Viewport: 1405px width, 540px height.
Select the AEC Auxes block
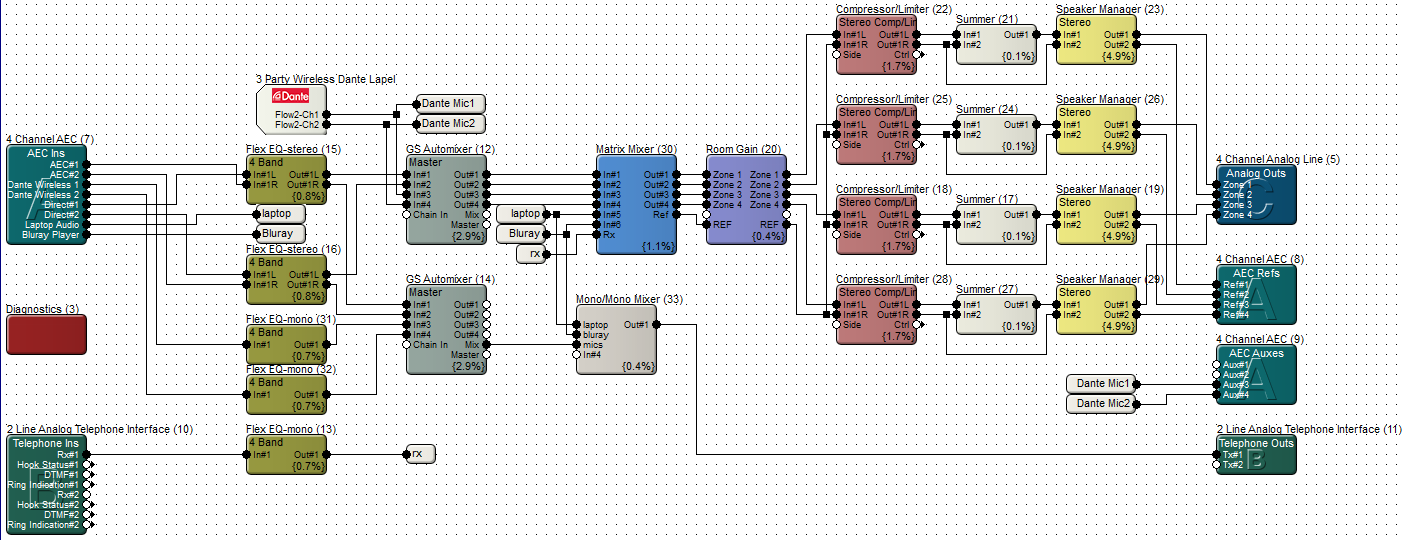tap(1256, 374)
